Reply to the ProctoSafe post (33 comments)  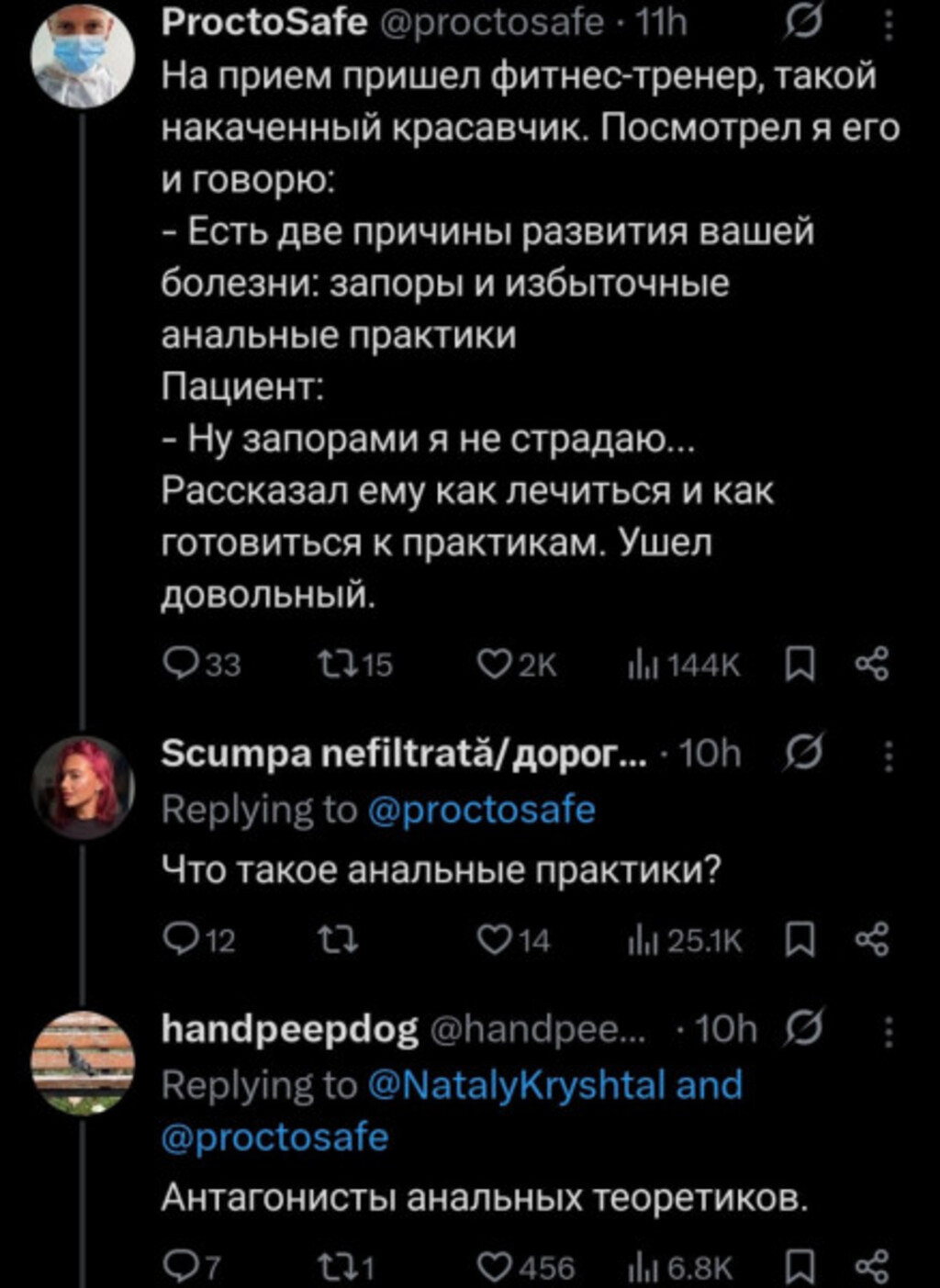177,665
